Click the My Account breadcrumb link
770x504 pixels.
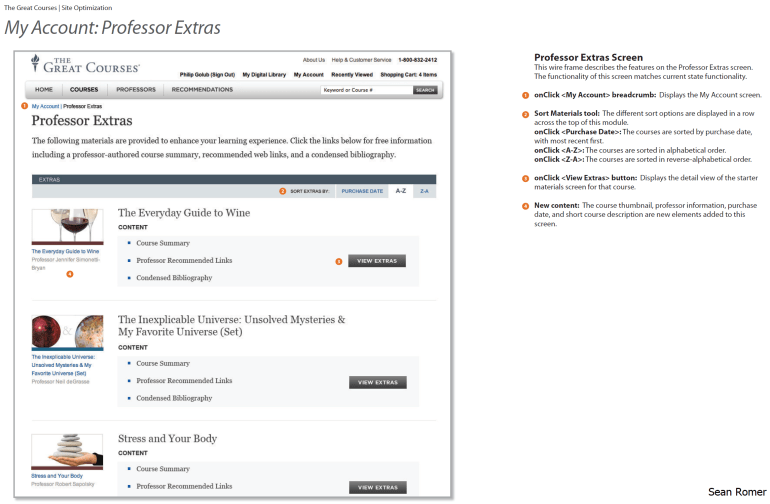(45, 105)
